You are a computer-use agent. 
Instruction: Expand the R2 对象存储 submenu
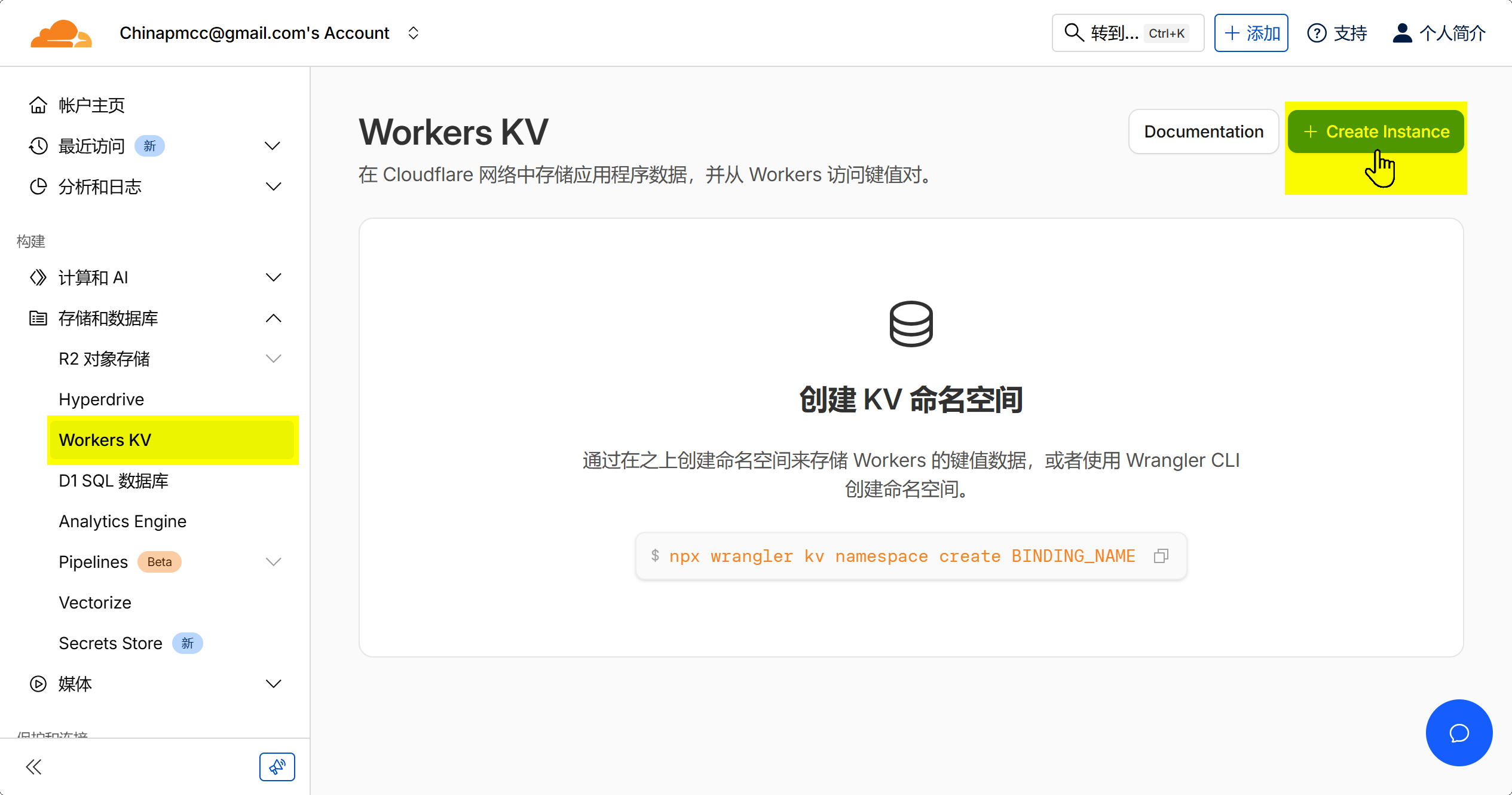273,359
